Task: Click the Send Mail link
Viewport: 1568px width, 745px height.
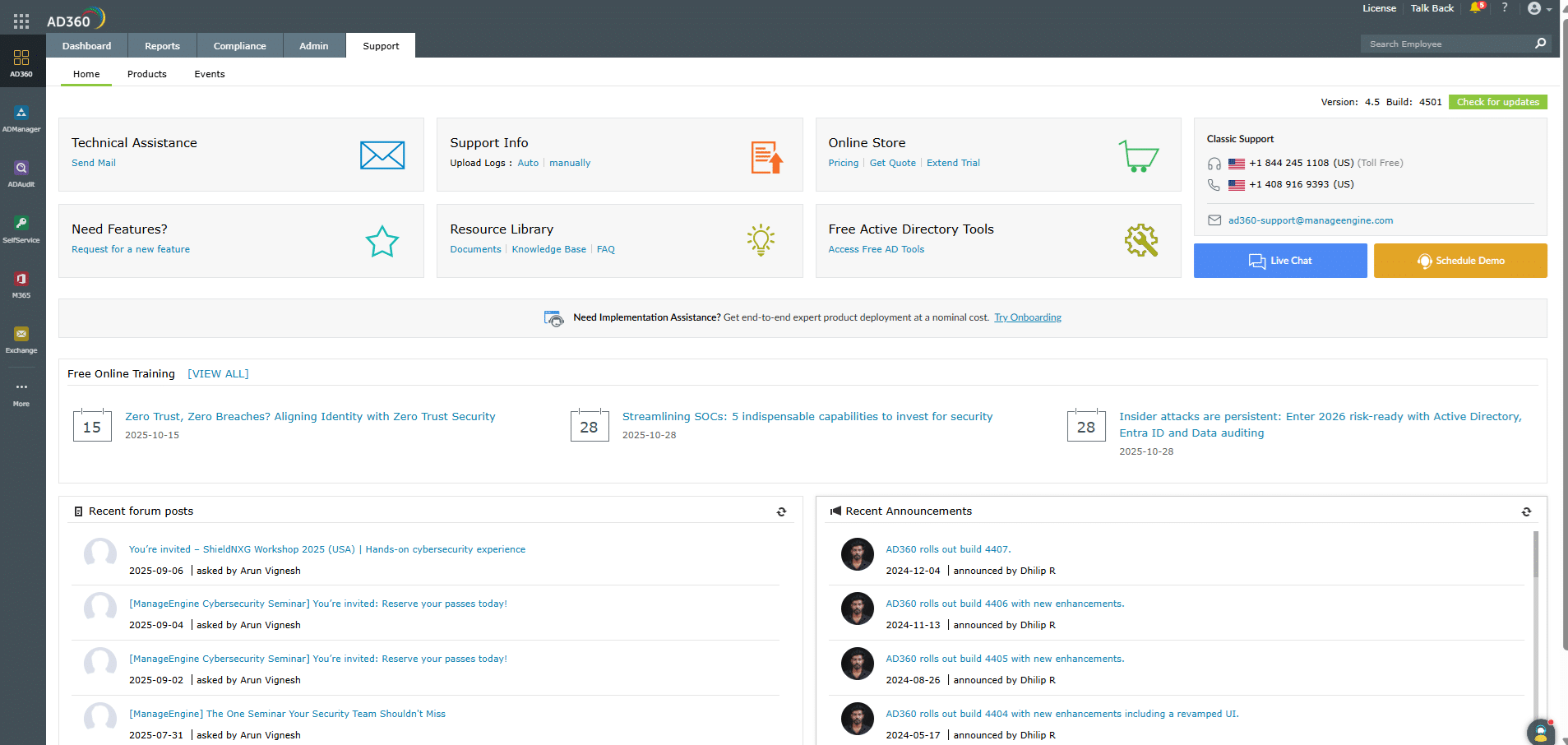Action: (x=94, y=163)
